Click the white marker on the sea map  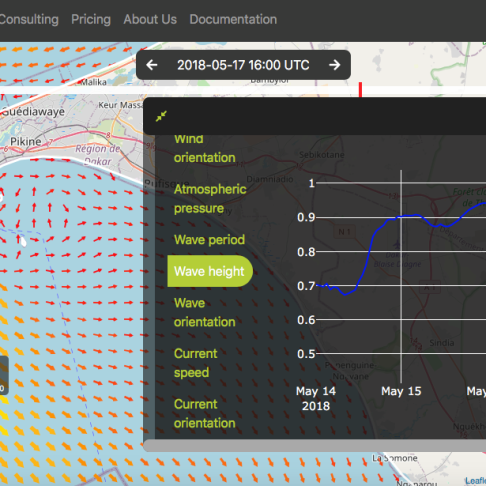[x=23, y=241]
